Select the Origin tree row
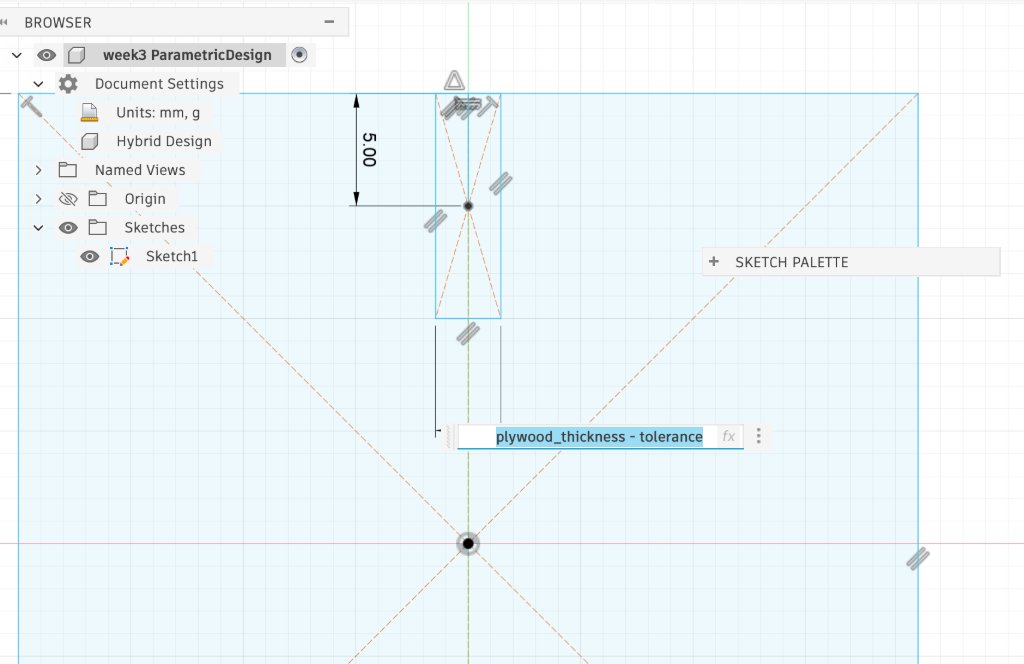The width and height of the screenshot is (1024, 664). (145, 198)
